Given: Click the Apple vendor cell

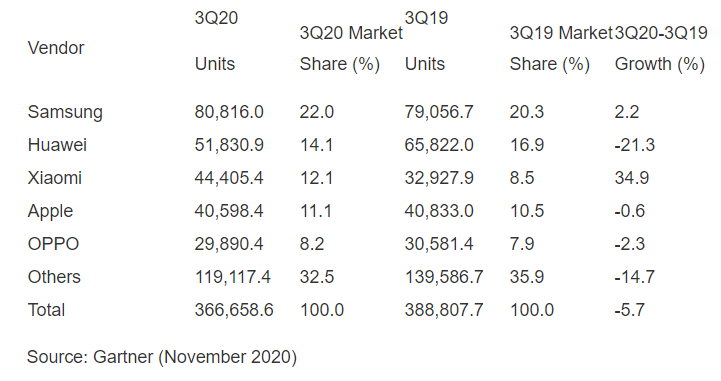Looking at the screenshot, I should 51,211.
